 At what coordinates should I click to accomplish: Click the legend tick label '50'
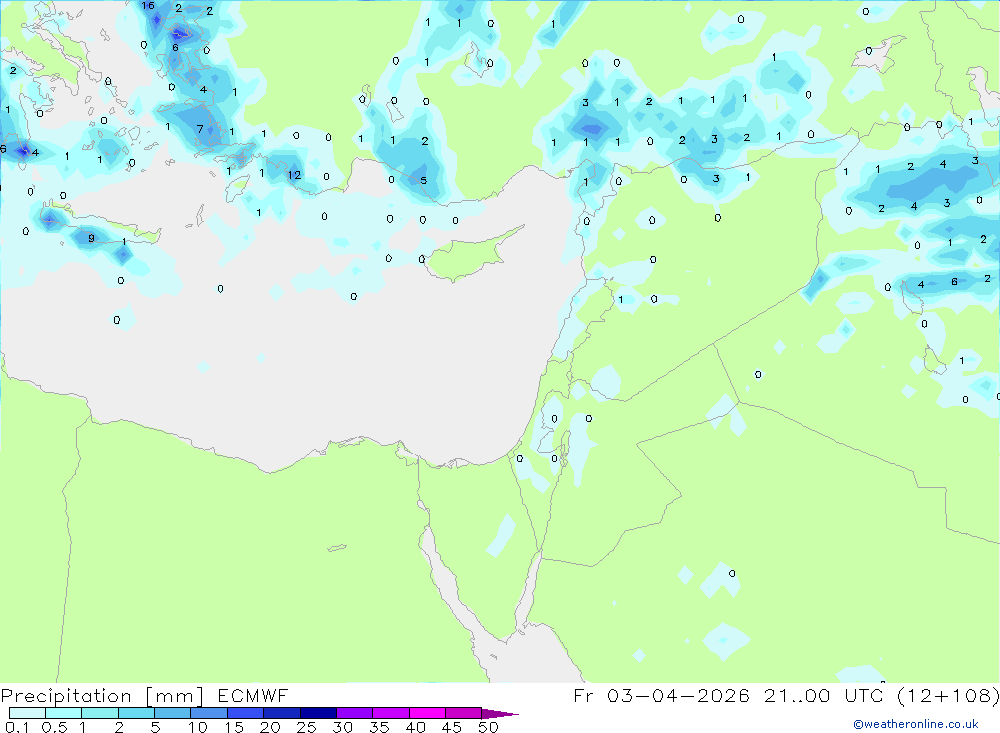488,727
